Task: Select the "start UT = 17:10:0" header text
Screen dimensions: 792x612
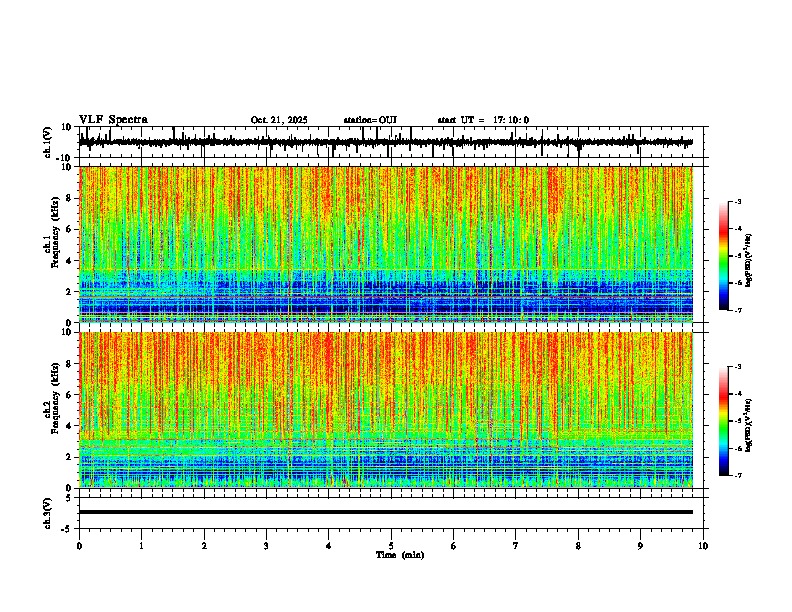Action: (483, 120)
